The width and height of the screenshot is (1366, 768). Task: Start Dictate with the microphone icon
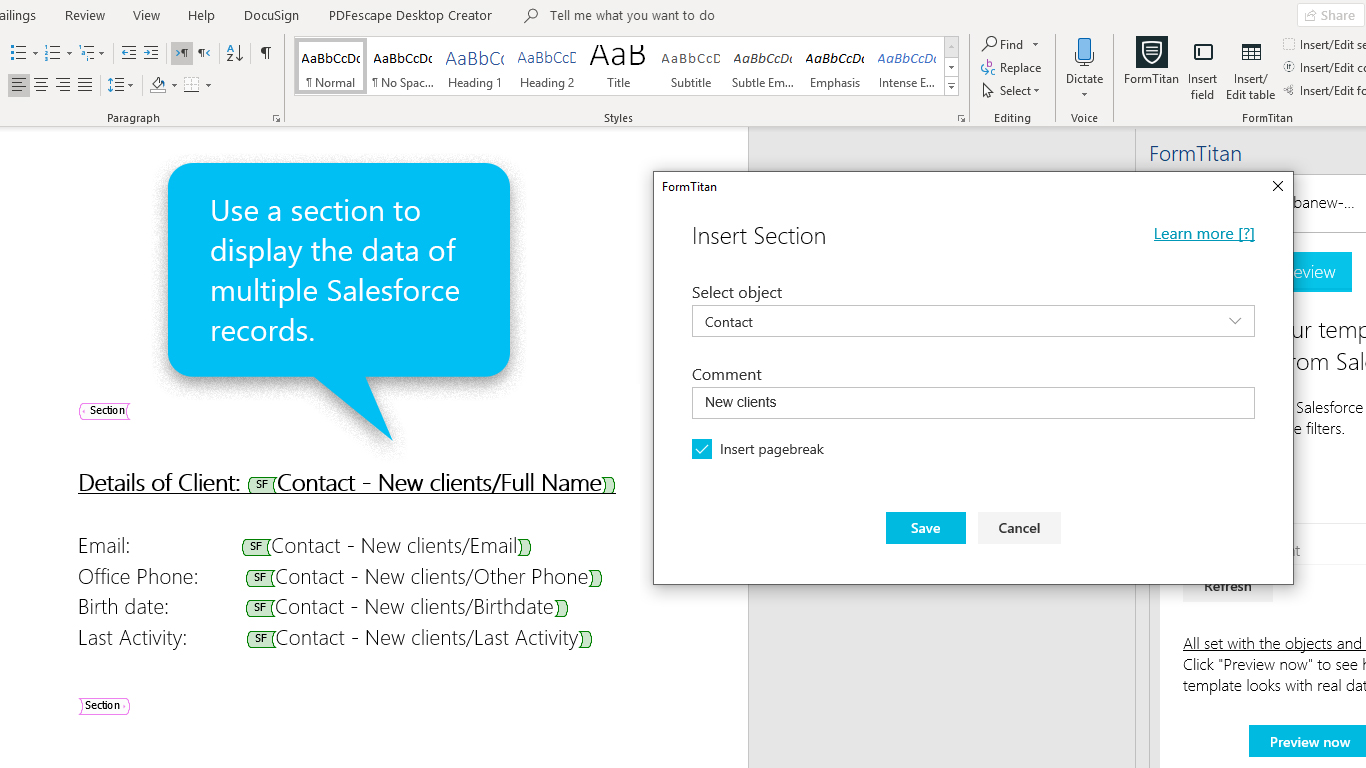coord(1084,53)
